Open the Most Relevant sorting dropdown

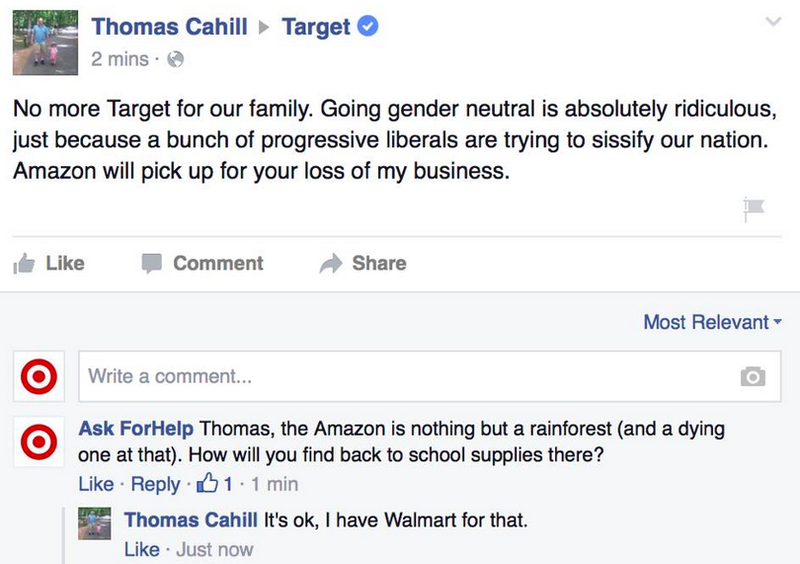pos(712,322)
